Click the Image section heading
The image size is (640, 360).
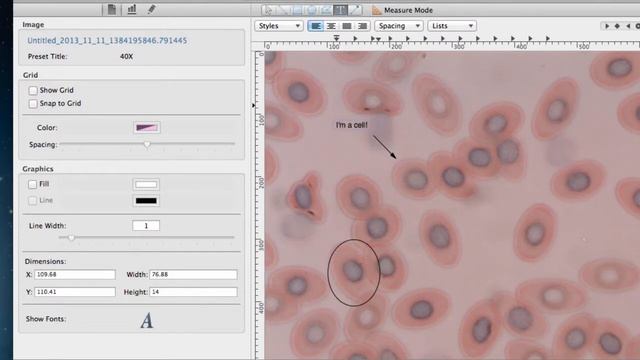point(33,25)
